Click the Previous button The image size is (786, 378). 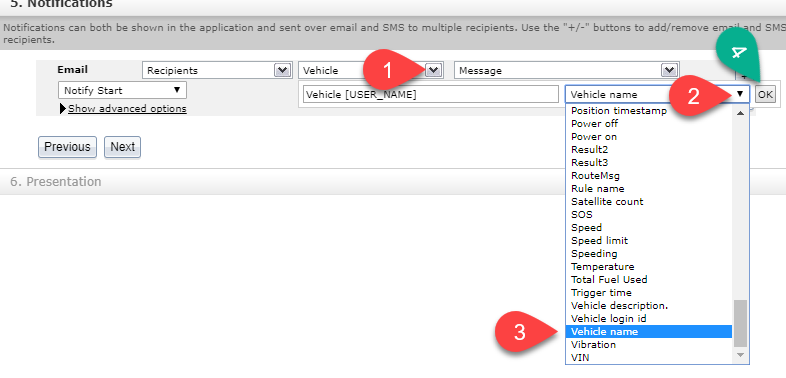coord(67,147)
